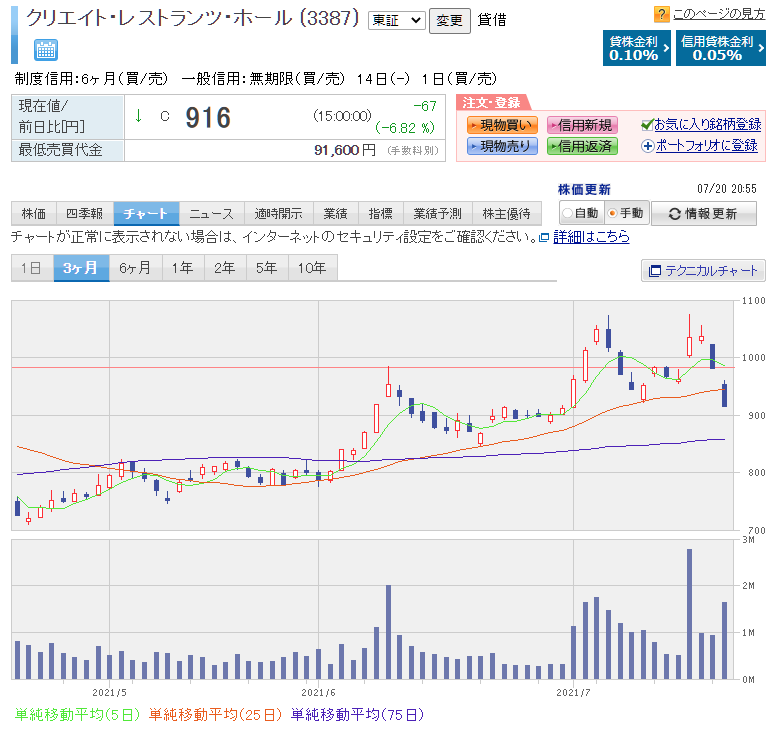Add stock via ポートフォリオに登録 plus link

(705, 146)
